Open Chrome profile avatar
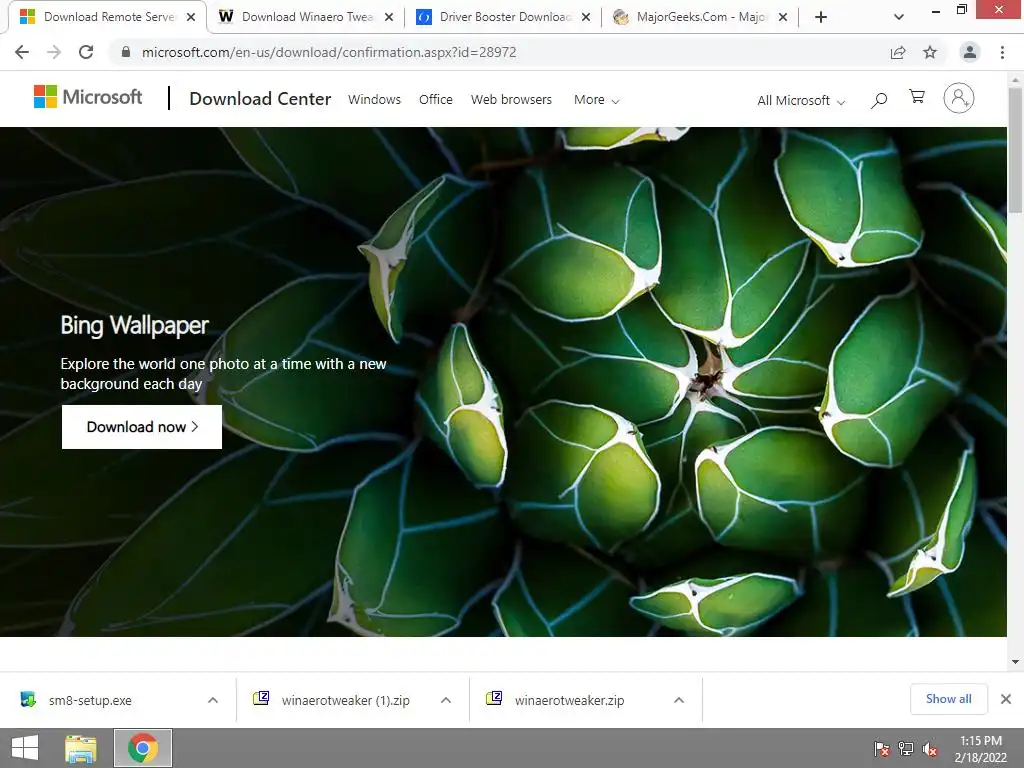The height and width of the screenshot is (768, 1024). (x=970, y=52)
